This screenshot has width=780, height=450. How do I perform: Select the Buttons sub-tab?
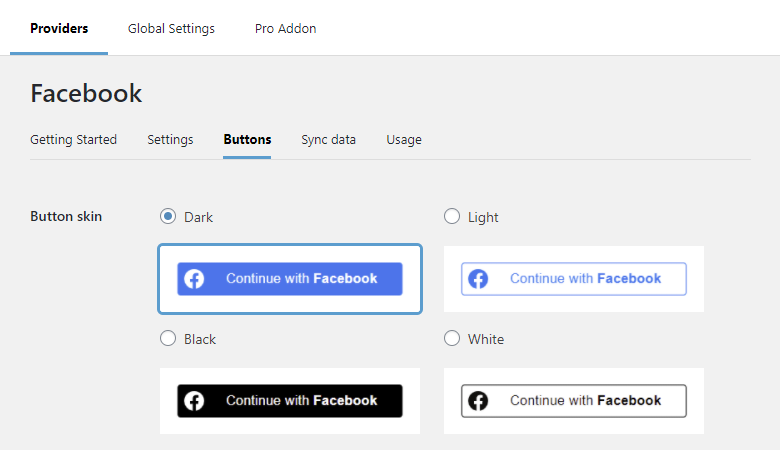pos(247,140)
